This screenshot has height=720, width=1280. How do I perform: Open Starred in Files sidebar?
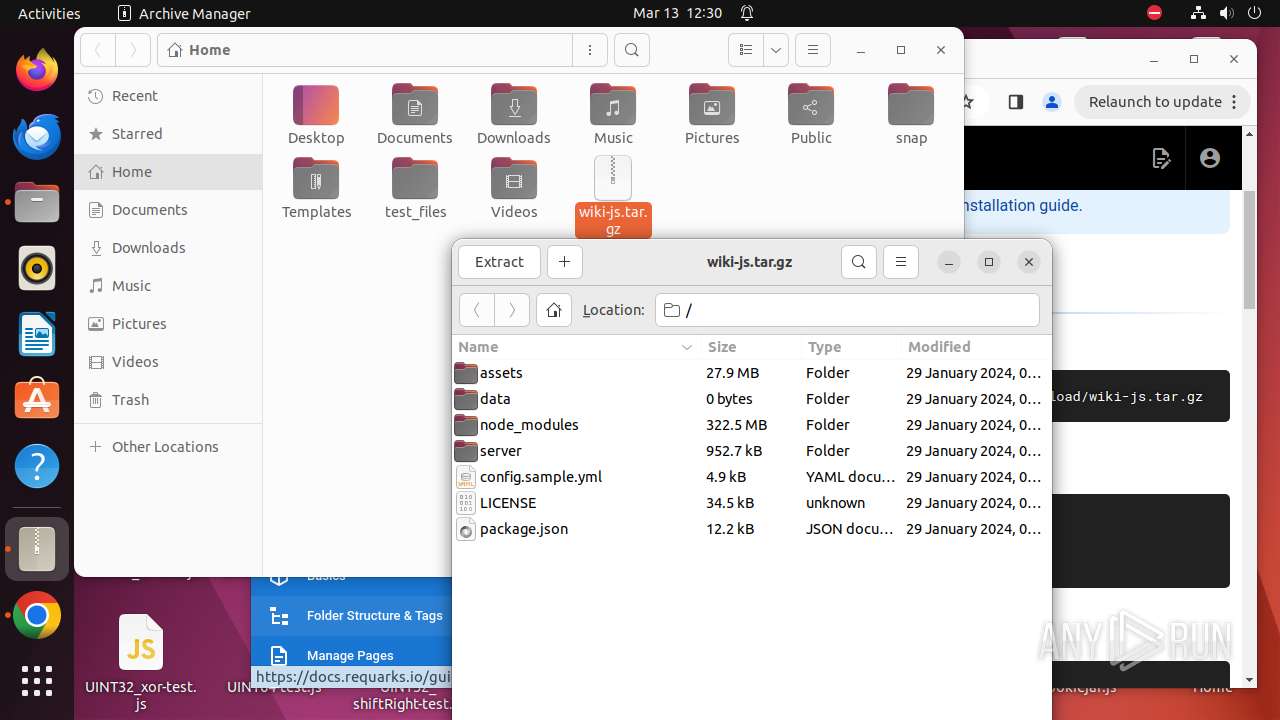(168, 134)
